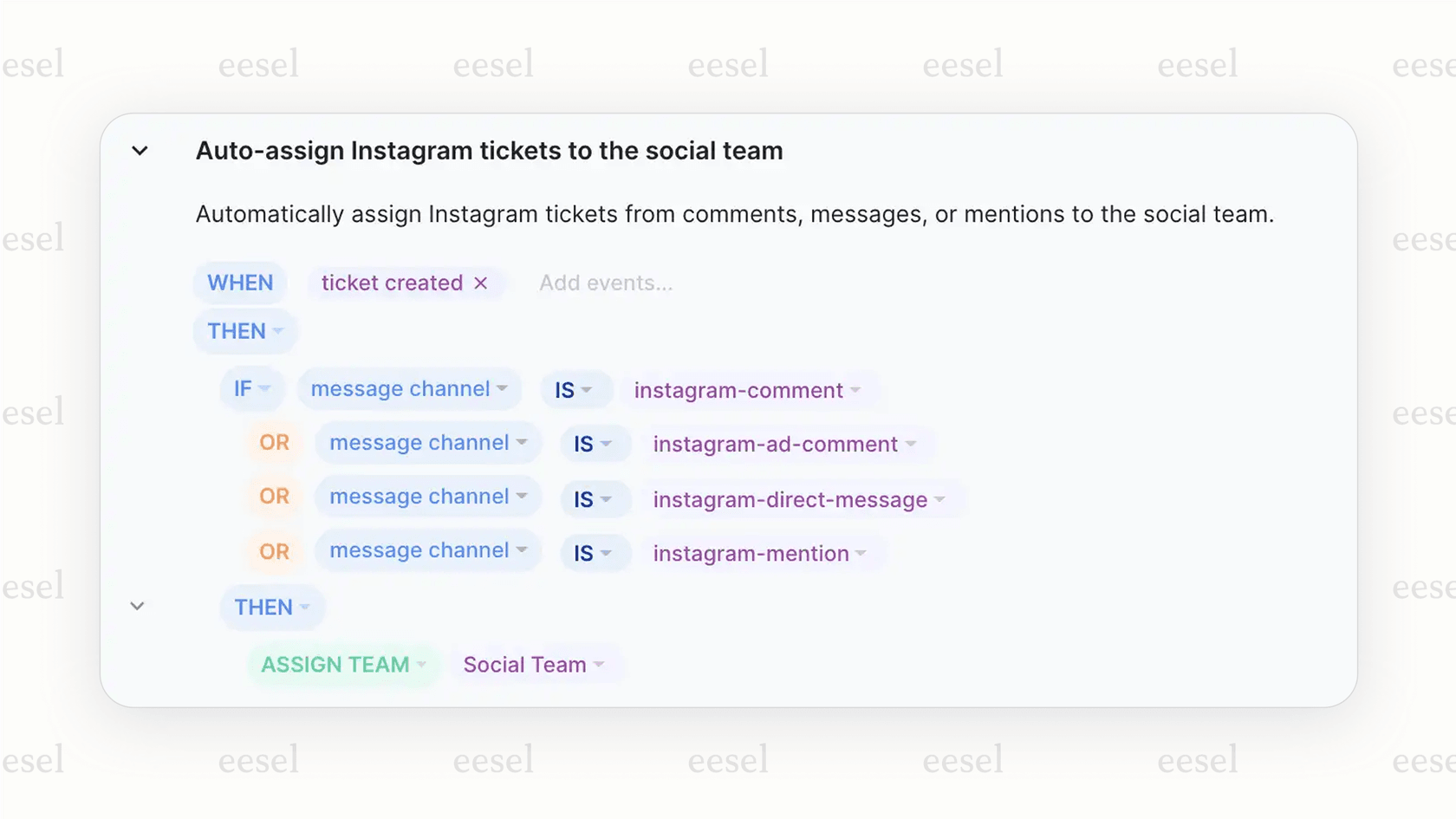Viewport: 1456px width, 819px height.
Task: Select the last OR row's message channel field
Action: tap(427, 550)
